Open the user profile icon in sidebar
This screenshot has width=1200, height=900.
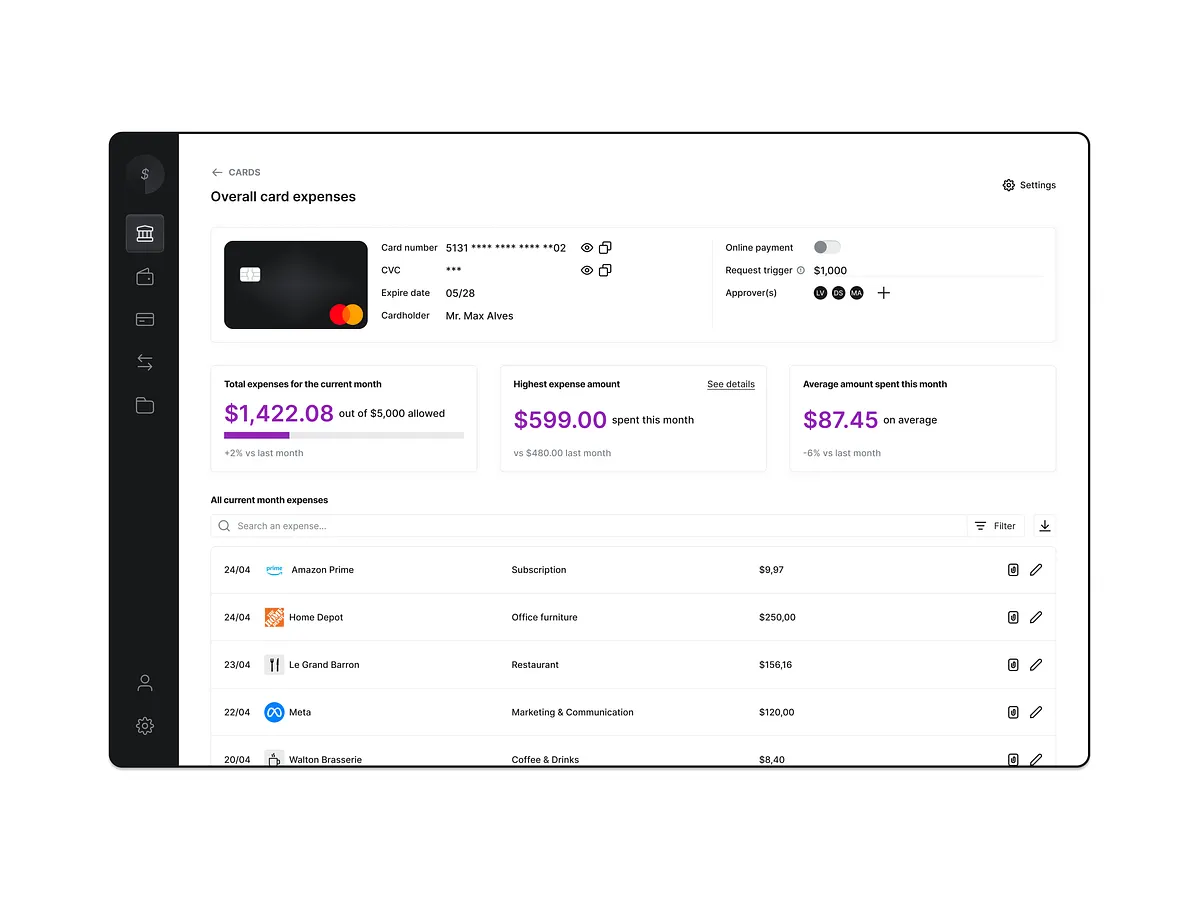[145, 683]
